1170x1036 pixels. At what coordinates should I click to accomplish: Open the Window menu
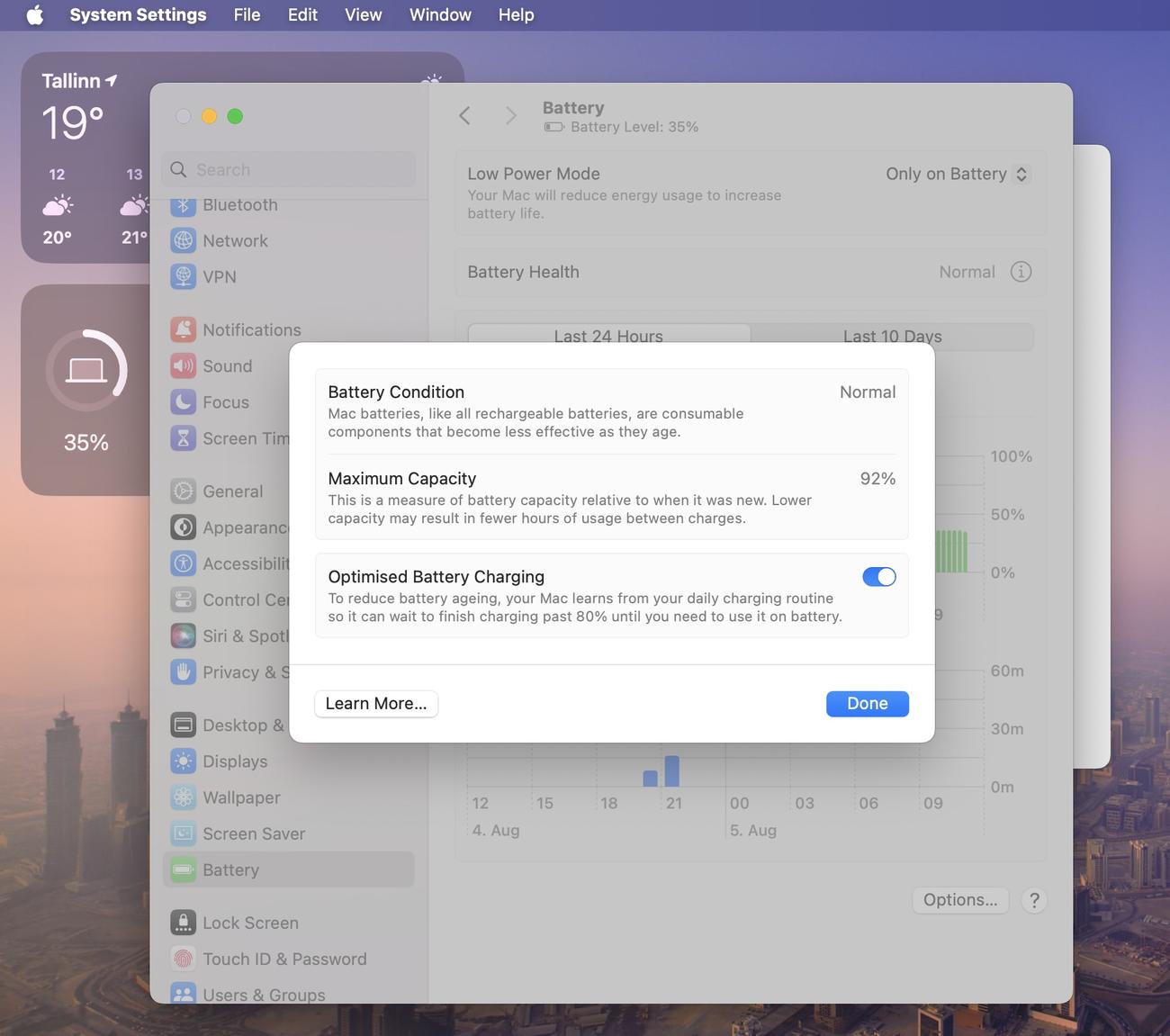(440, 15)
